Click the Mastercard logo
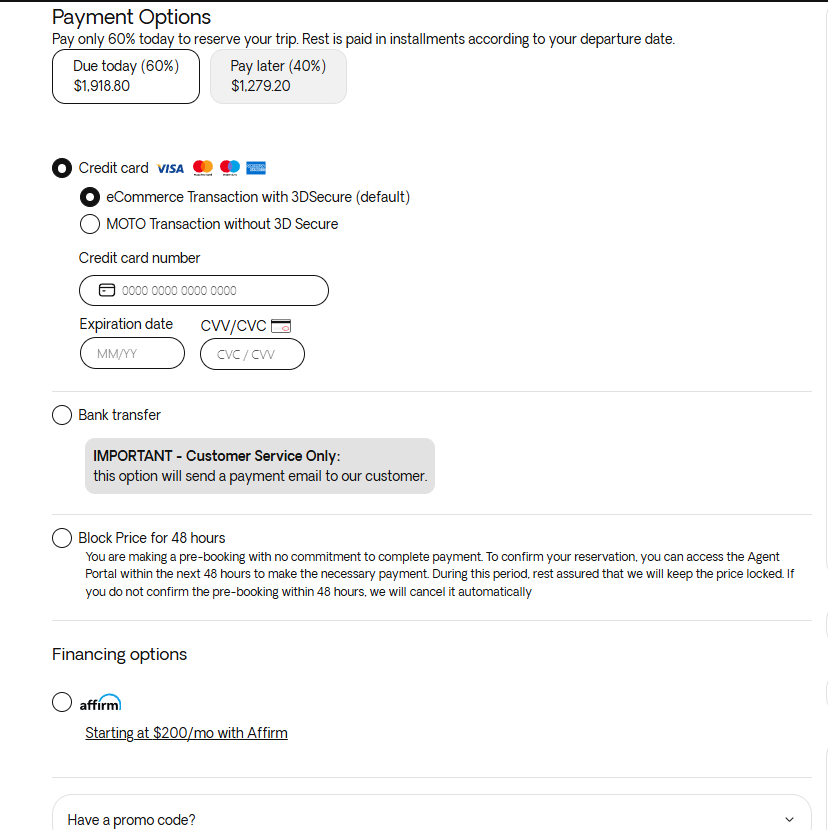 203,168
